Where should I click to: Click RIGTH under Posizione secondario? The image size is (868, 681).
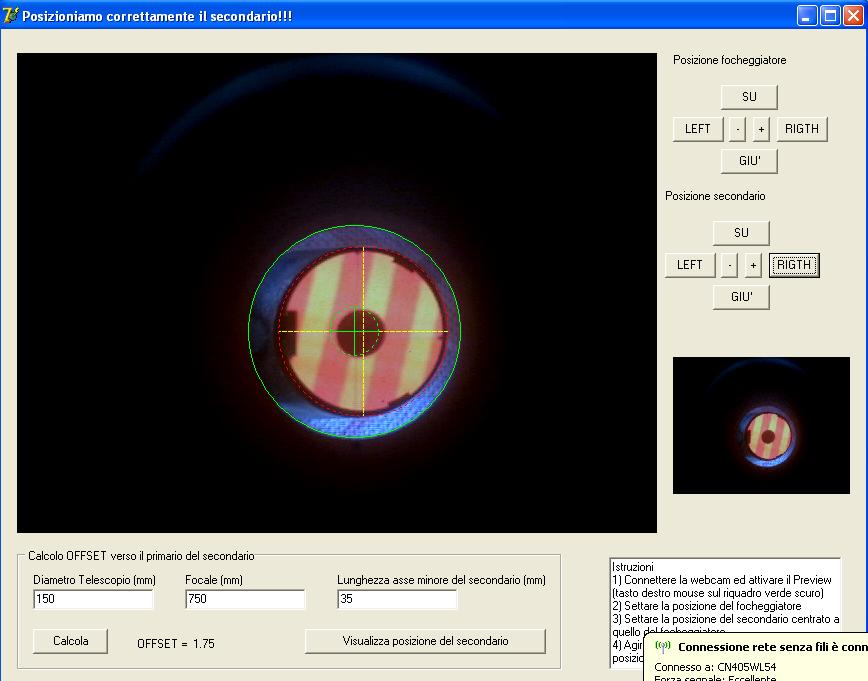tap(794, 265)
